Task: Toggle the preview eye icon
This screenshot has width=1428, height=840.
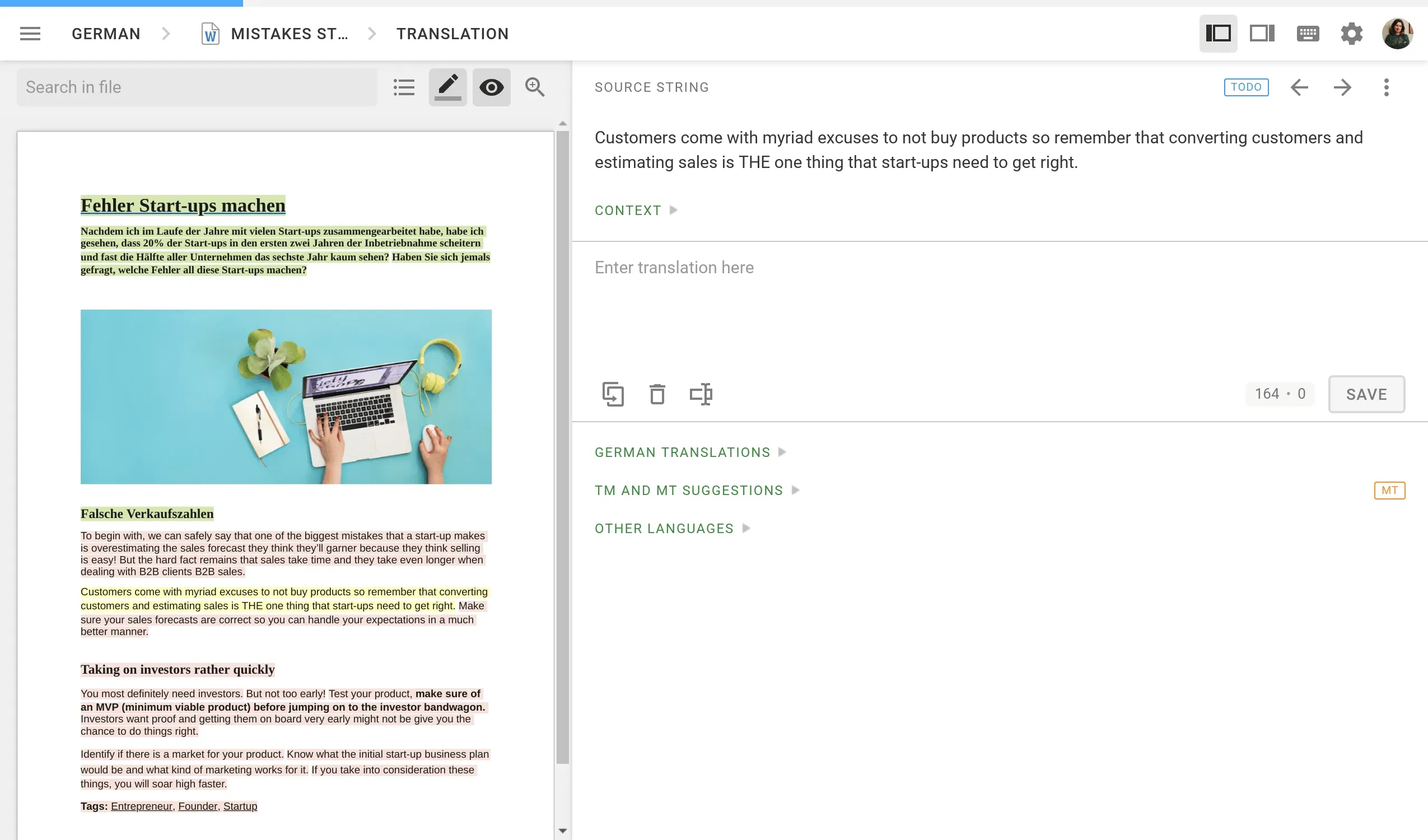Action: pos(491,87)
